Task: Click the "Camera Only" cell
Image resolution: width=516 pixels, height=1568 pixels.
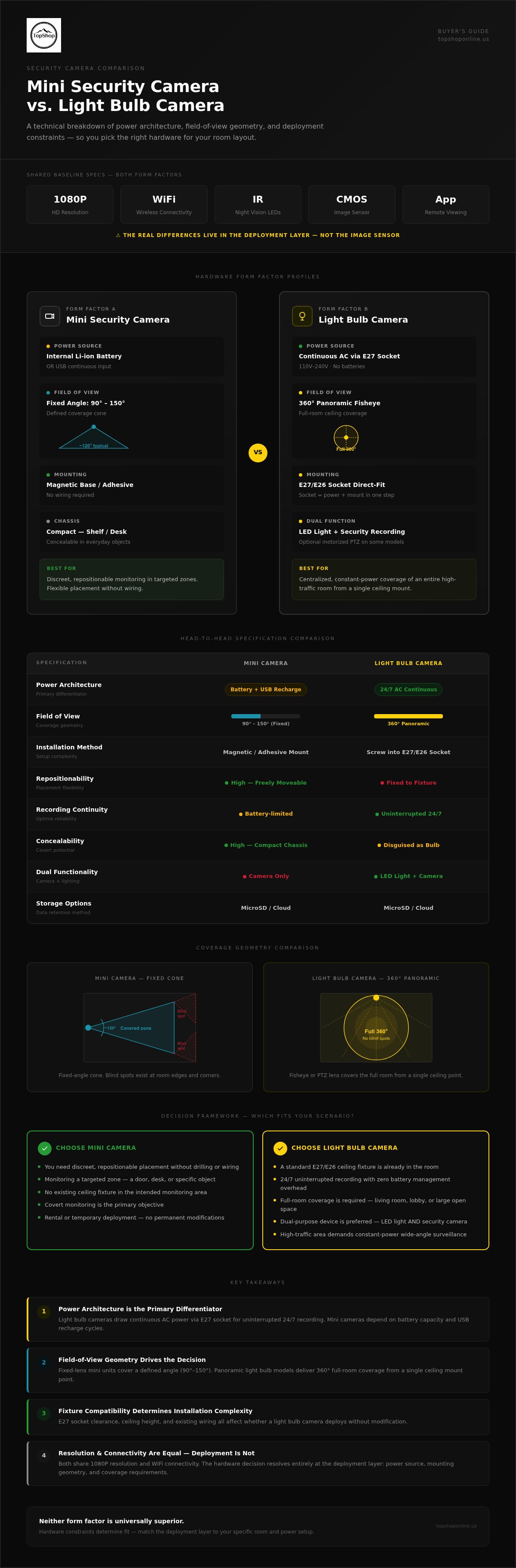Action: [x=266, y=877]
